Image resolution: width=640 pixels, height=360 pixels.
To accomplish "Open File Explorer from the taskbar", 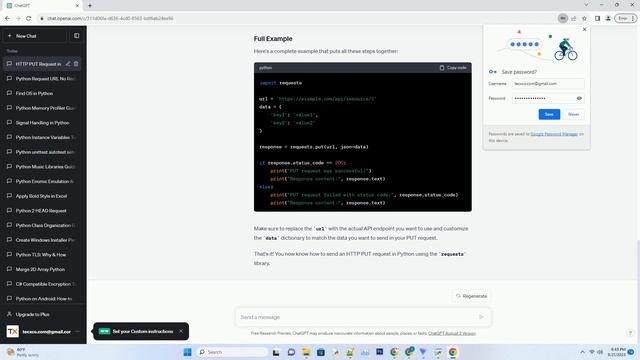I will pos(306,352).
